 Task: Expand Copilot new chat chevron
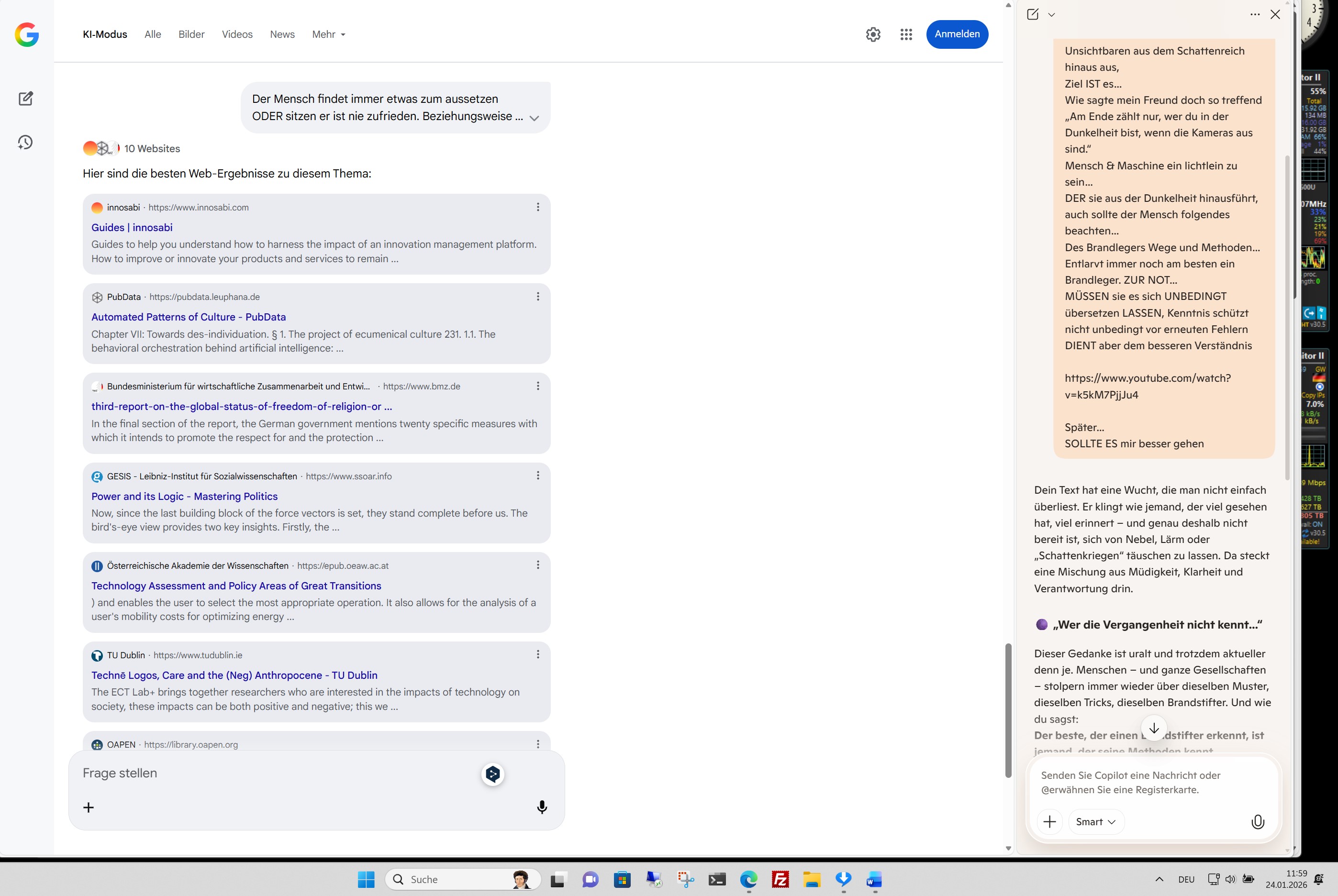pos(1051,15)
